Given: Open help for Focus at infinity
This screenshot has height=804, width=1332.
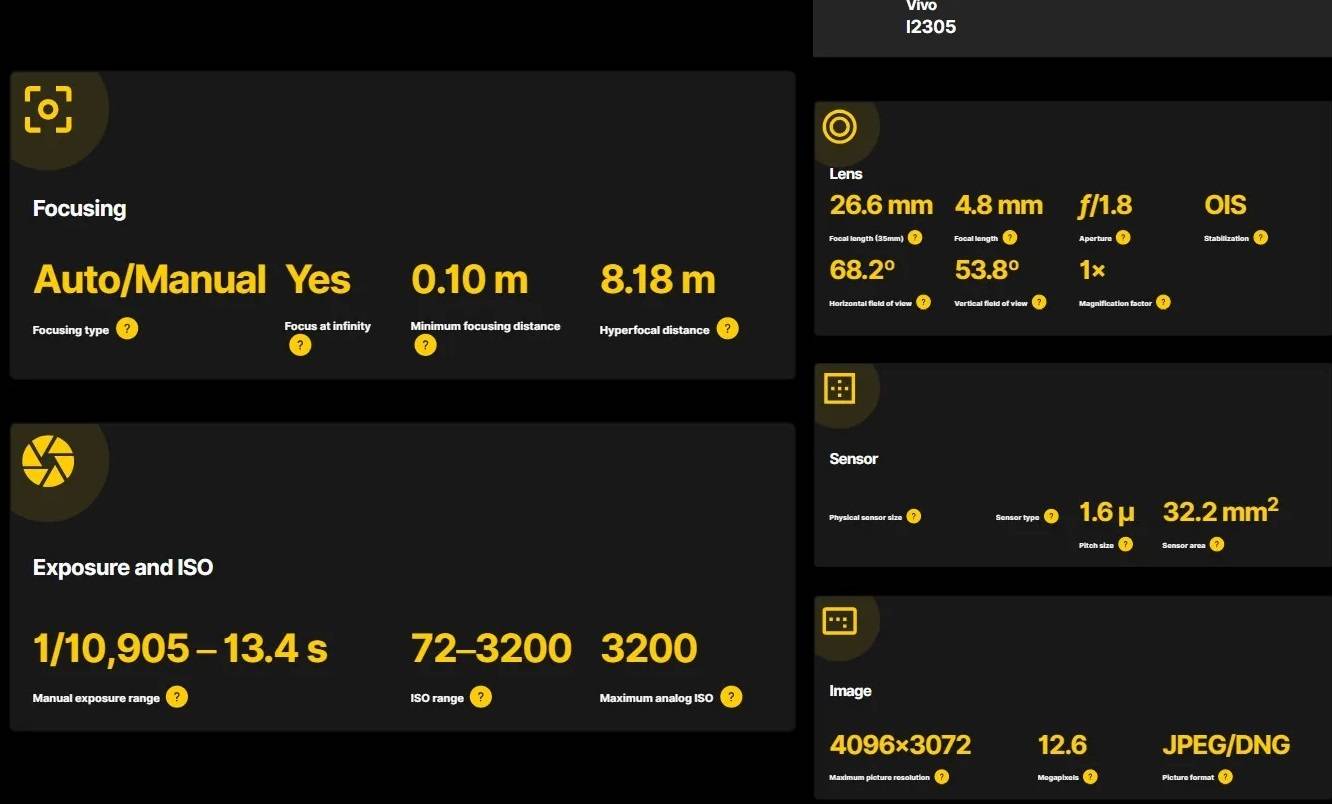Looking at the screenshot, I should 300,345.
